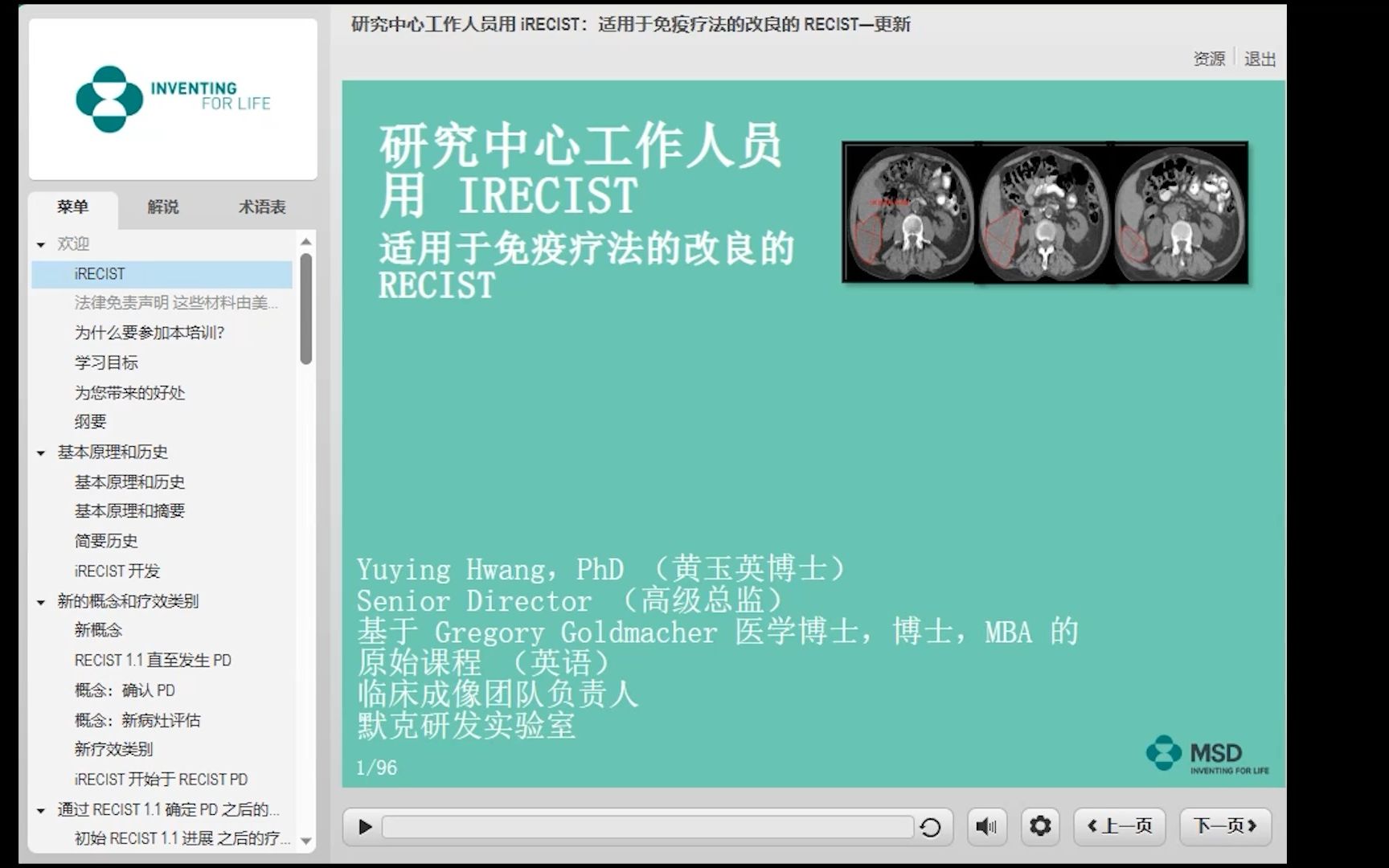Viewport: 1389px width, 868px height.
Task: Open 为什么要参加本培训? slide
Action: 150,333
